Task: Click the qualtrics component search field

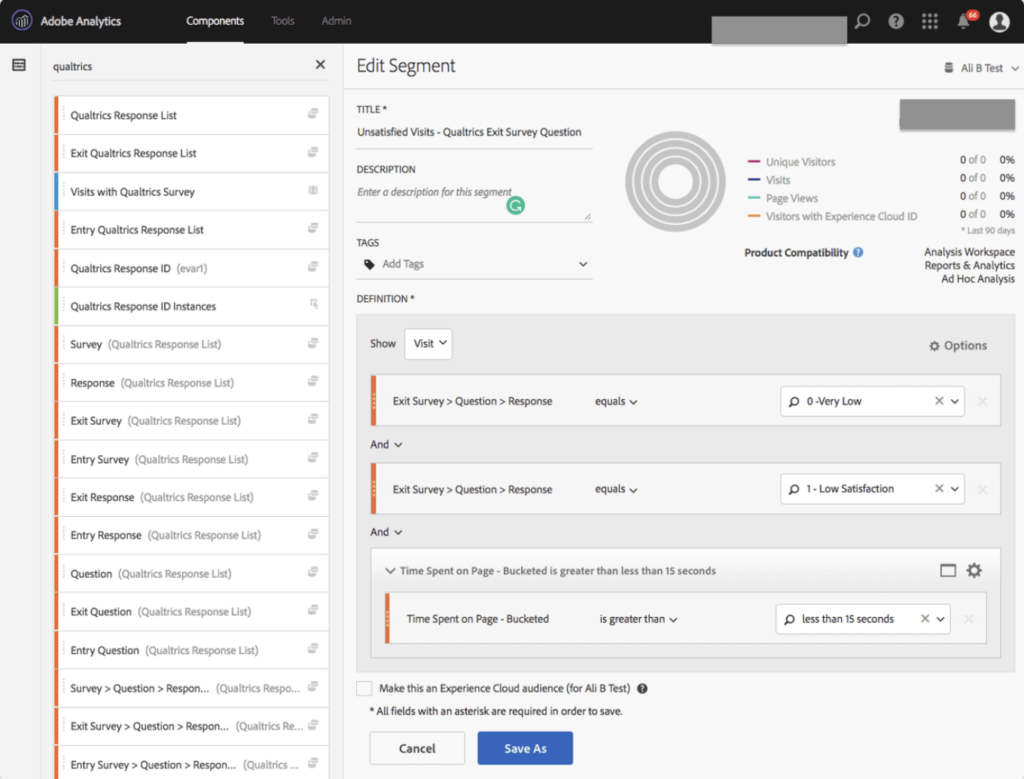Action: coord(180,66)
